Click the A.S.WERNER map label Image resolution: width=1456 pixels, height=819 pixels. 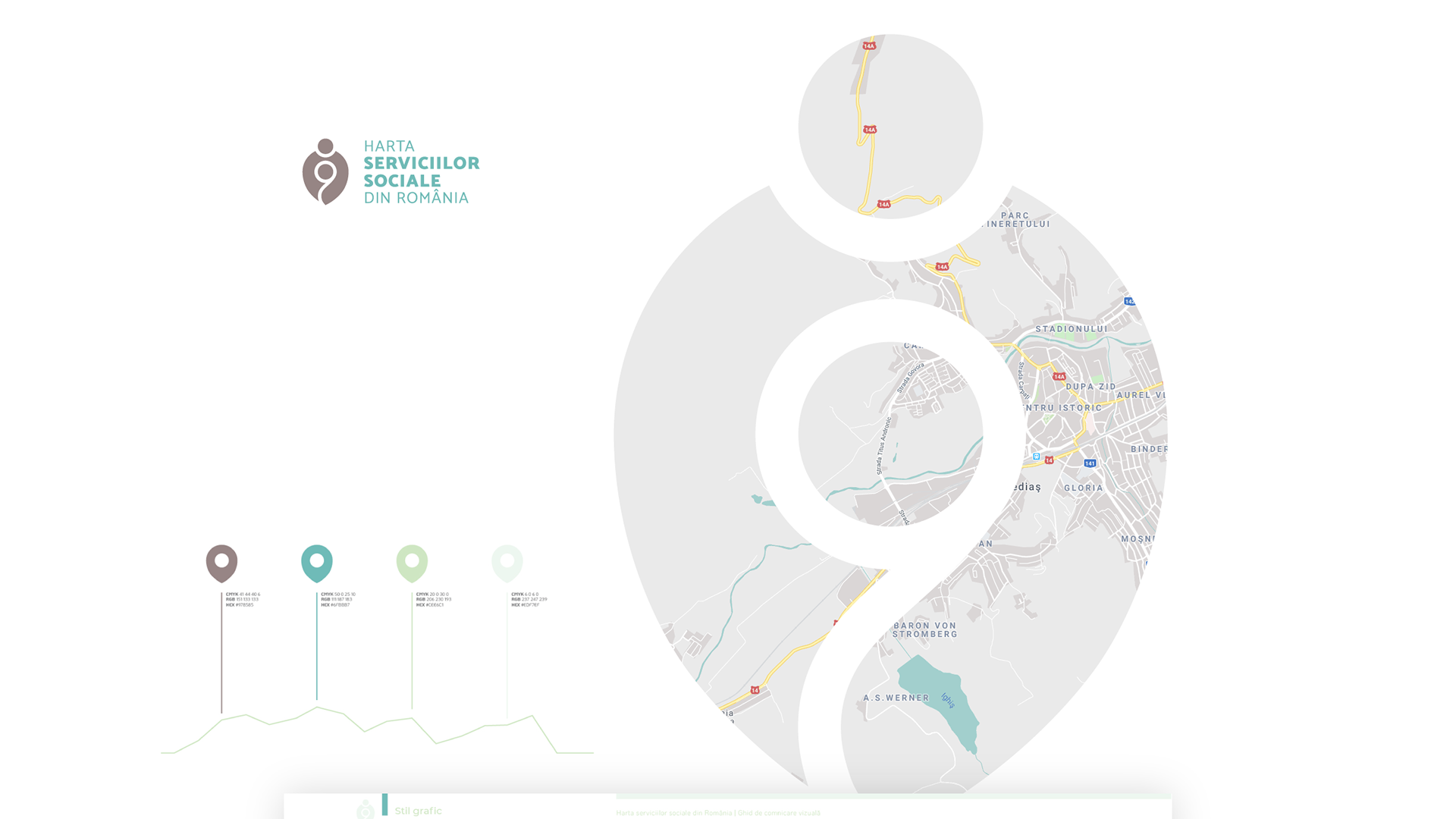896,698
